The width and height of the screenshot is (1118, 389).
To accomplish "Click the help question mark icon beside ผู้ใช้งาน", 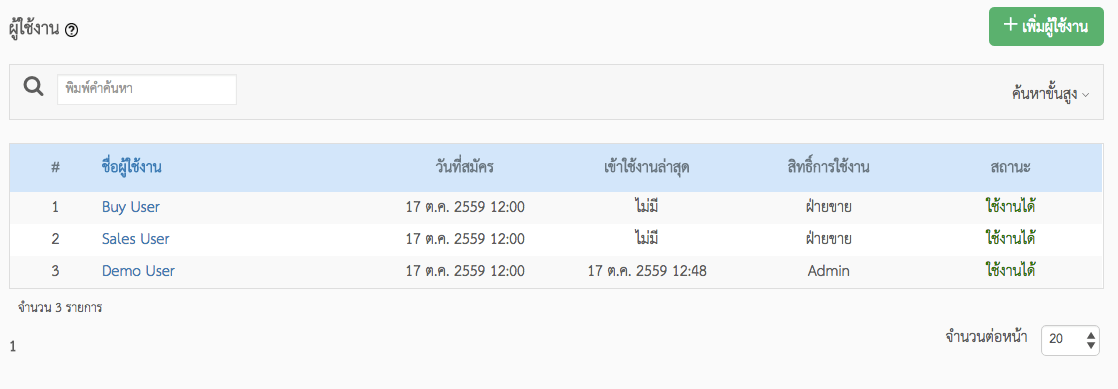I will (71, 31).
